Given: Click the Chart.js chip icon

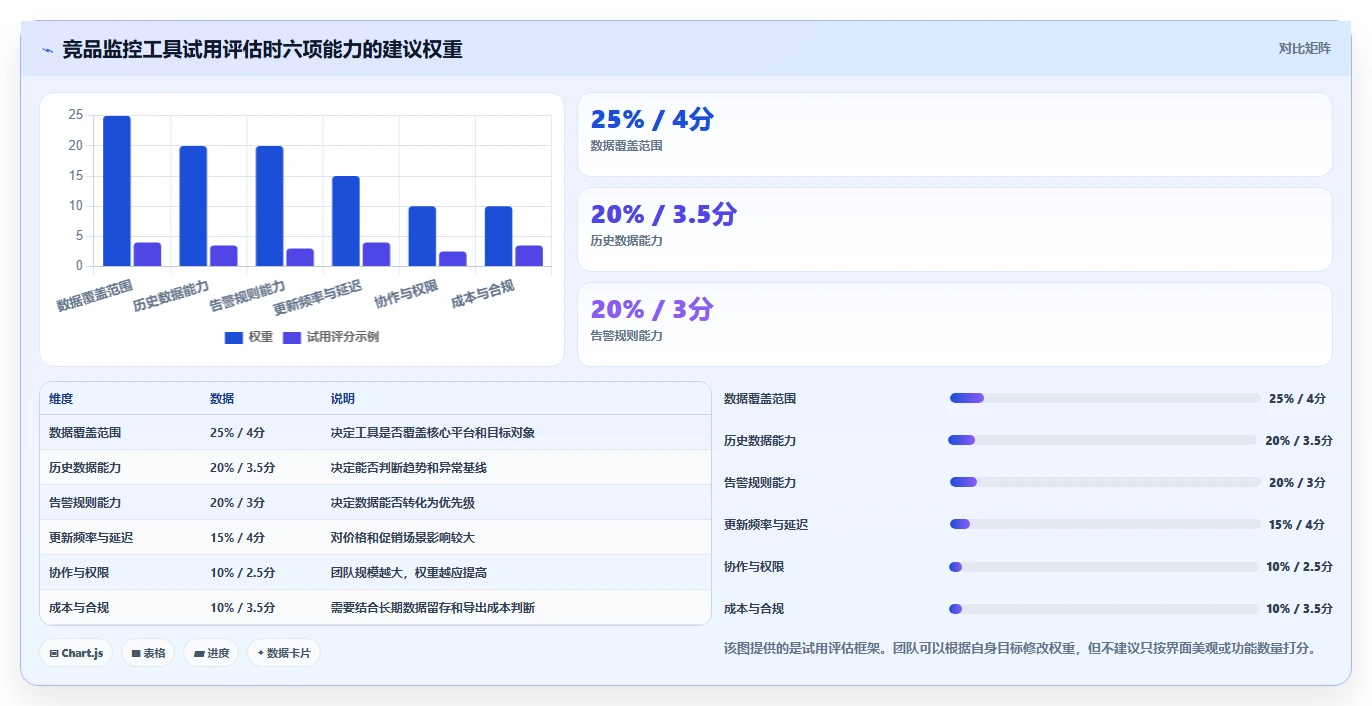Looking at the screenshot, I should [x=53, y=653].
